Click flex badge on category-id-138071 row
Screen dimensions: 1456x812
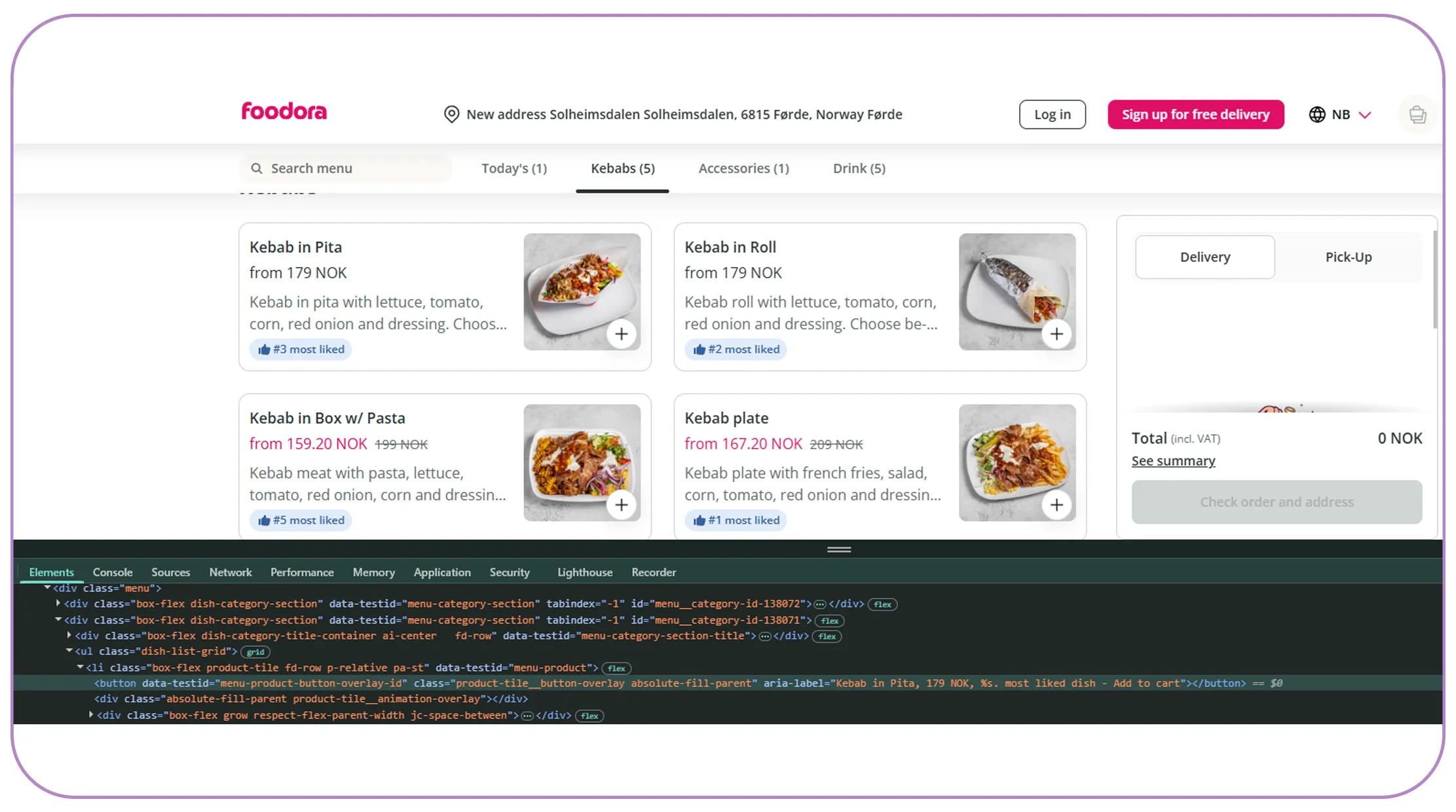point(830,621)
